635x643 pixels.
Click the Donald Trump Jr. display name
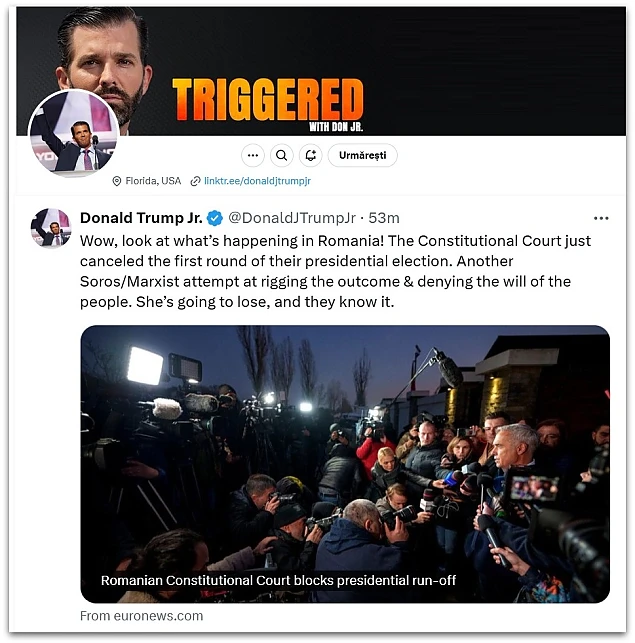[x=141, y=218]
